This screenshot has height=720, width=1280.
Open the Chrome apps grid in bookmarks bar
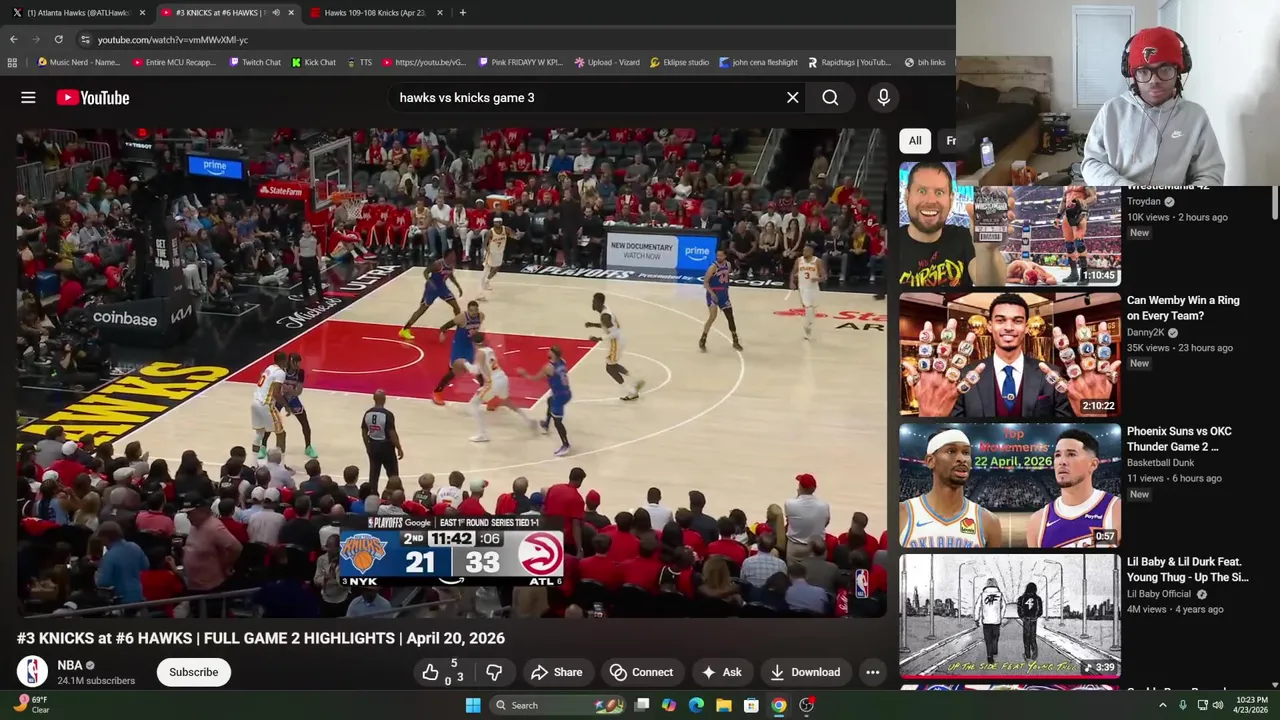point(12,62)
